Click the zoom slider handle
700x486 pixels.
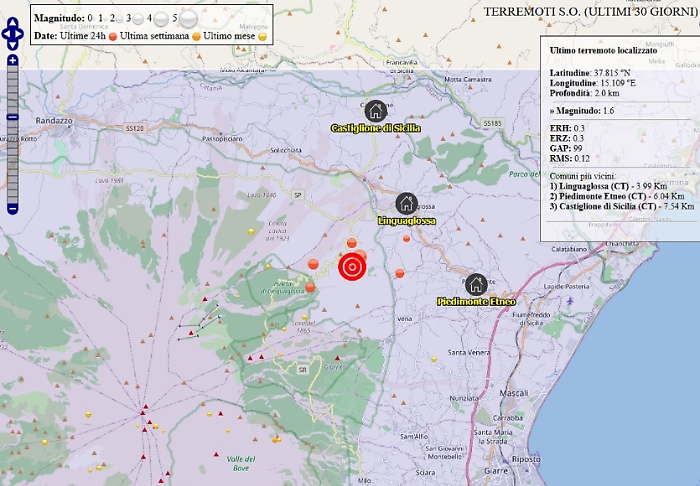click(12, 117)
